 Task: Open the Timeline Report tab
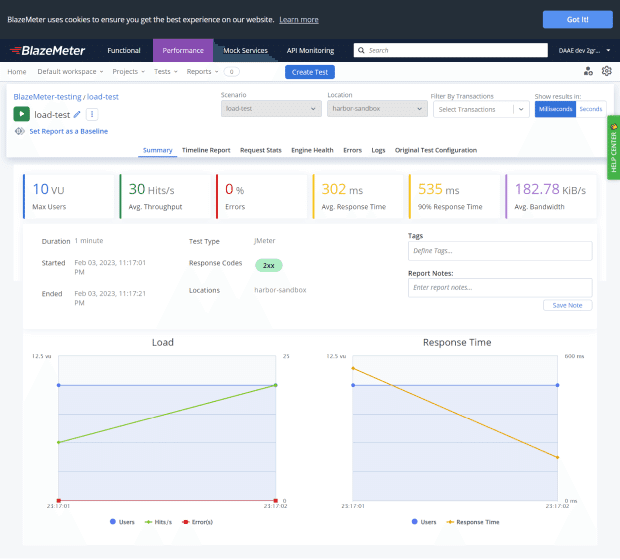pos(206,150)
